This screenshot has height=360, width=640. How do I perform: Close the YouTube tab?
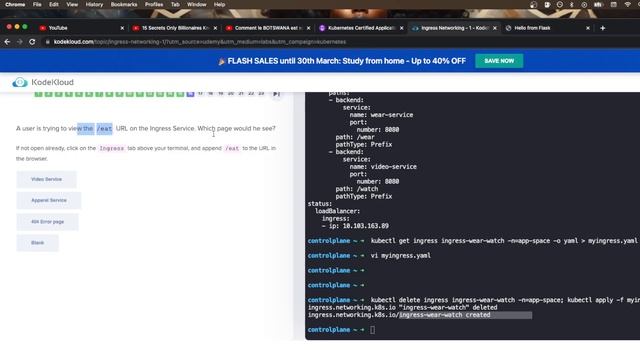pos(122,28)
